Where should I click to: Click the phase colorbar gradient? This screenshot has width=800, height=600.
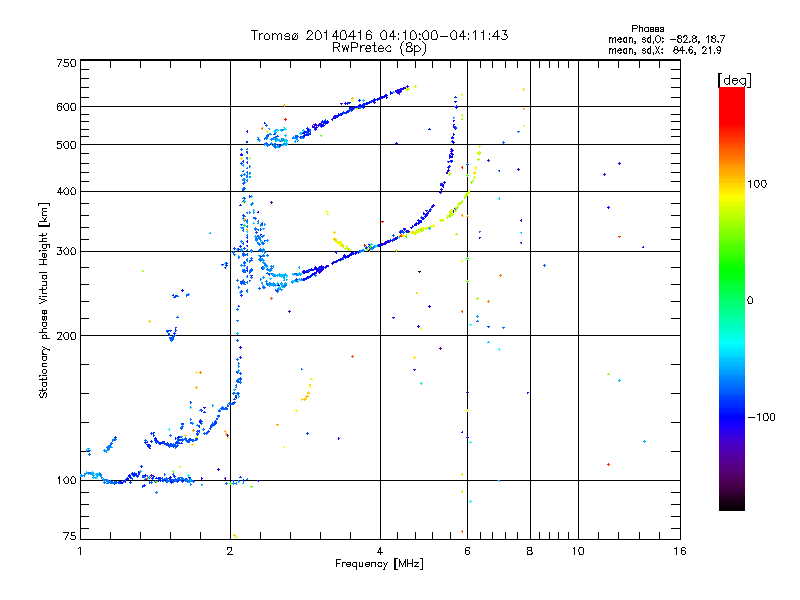tap(732, 298)
